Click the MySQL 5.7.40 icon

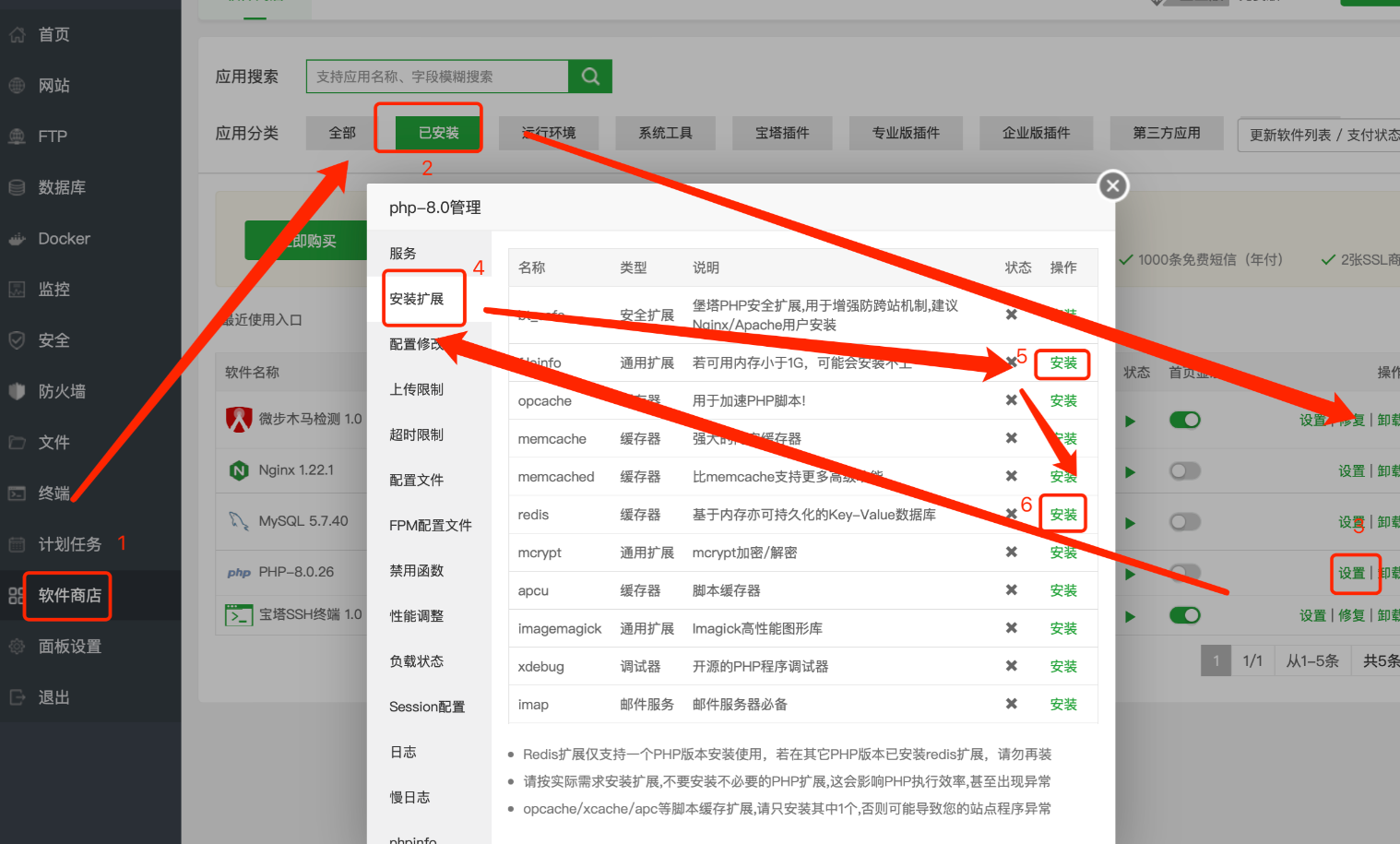coord(239,521)
